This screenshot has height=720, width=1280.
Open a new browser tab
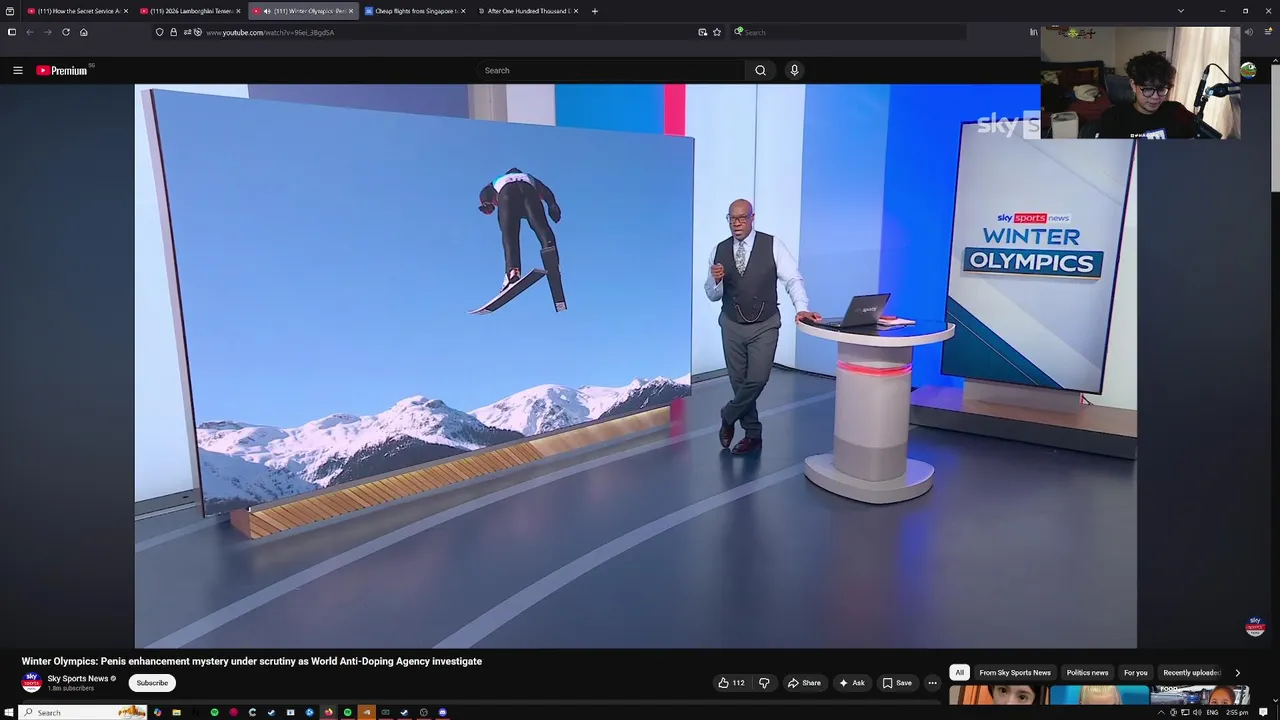(595, 11)
